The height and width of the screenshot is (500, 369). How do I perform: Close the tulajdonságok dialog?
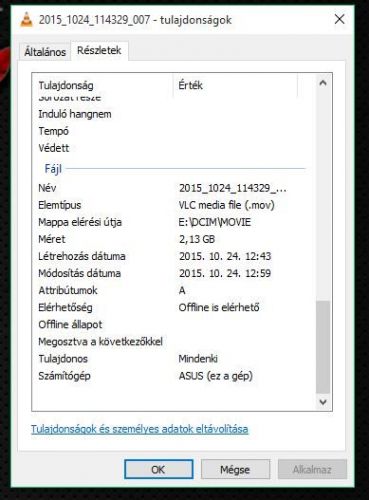(x=339, y=19)
